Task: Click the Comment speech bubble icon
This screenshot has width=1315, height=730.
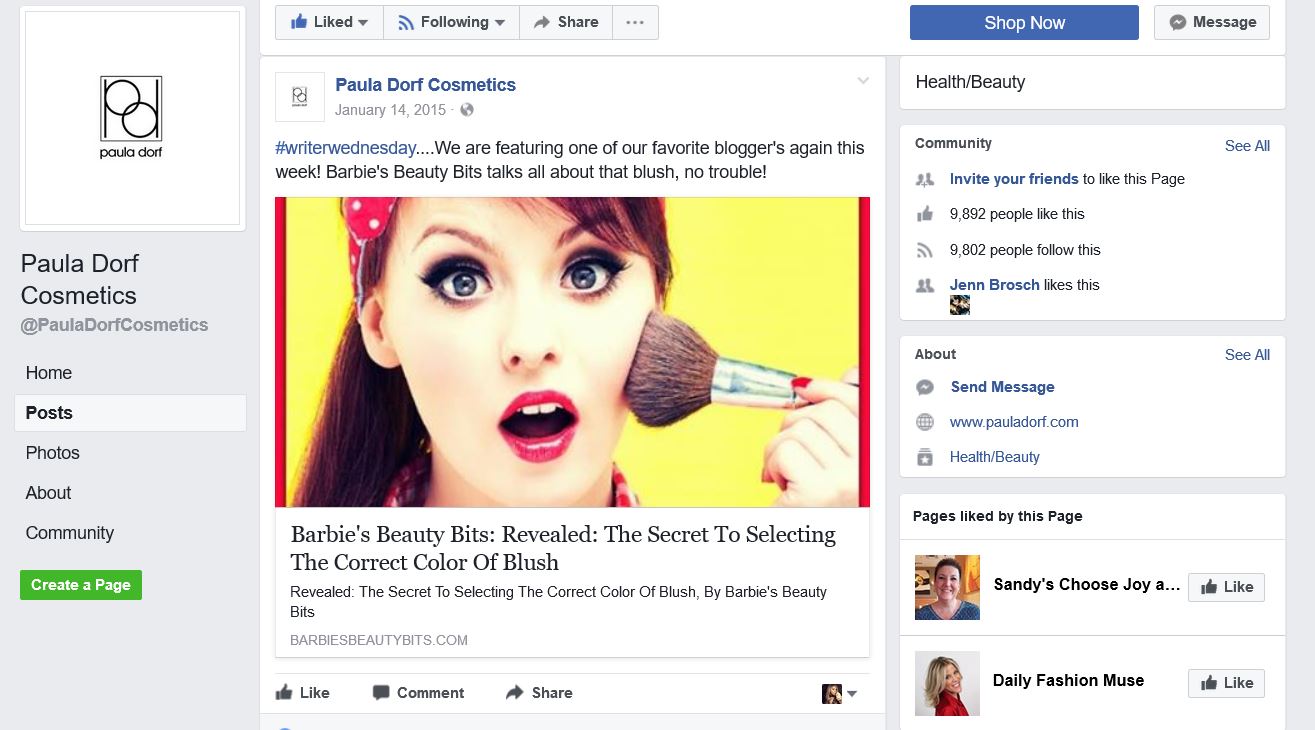Action: pos(380,692)
